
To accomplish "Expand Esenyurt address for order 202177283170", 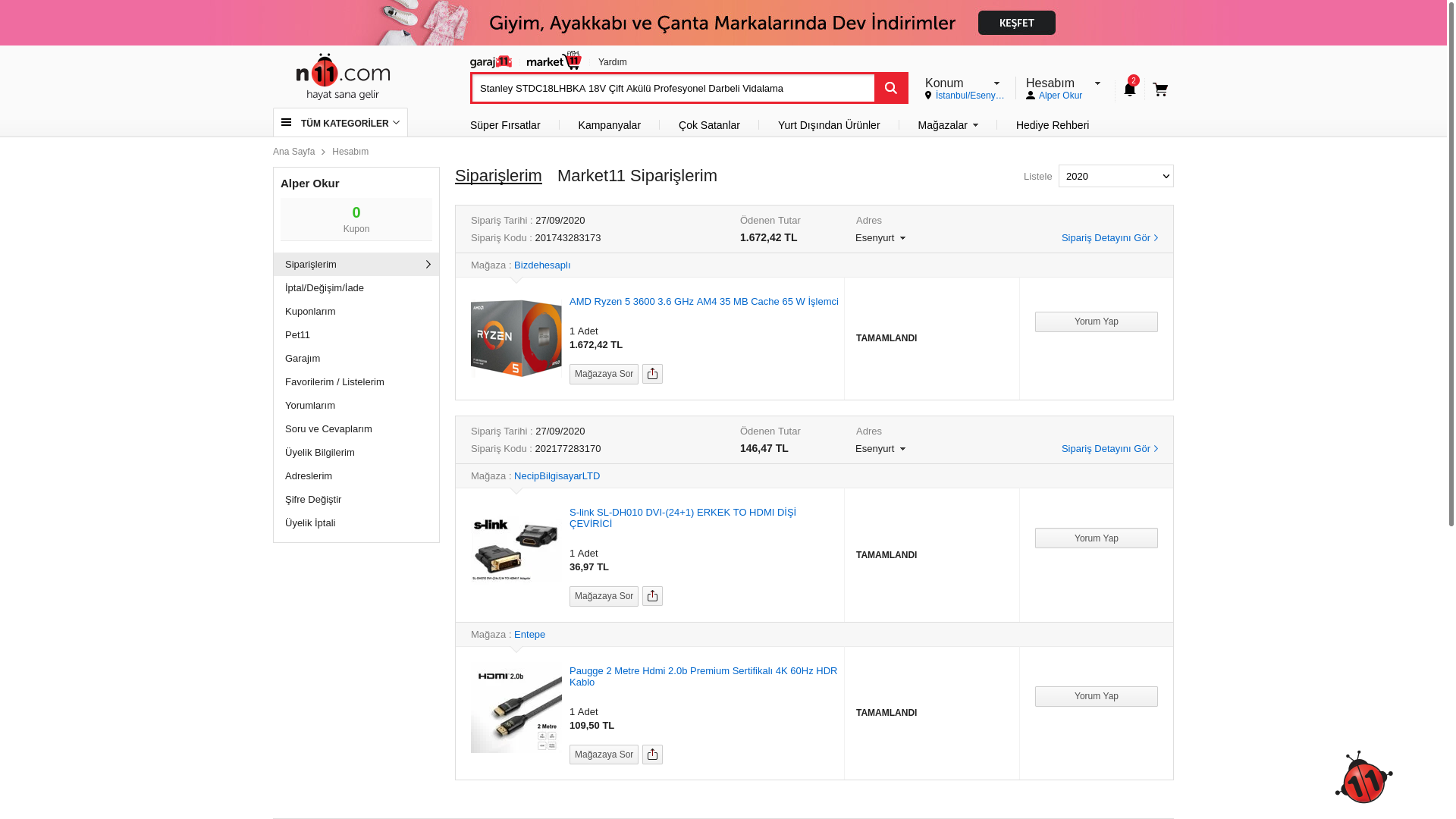I will point(880,449).
